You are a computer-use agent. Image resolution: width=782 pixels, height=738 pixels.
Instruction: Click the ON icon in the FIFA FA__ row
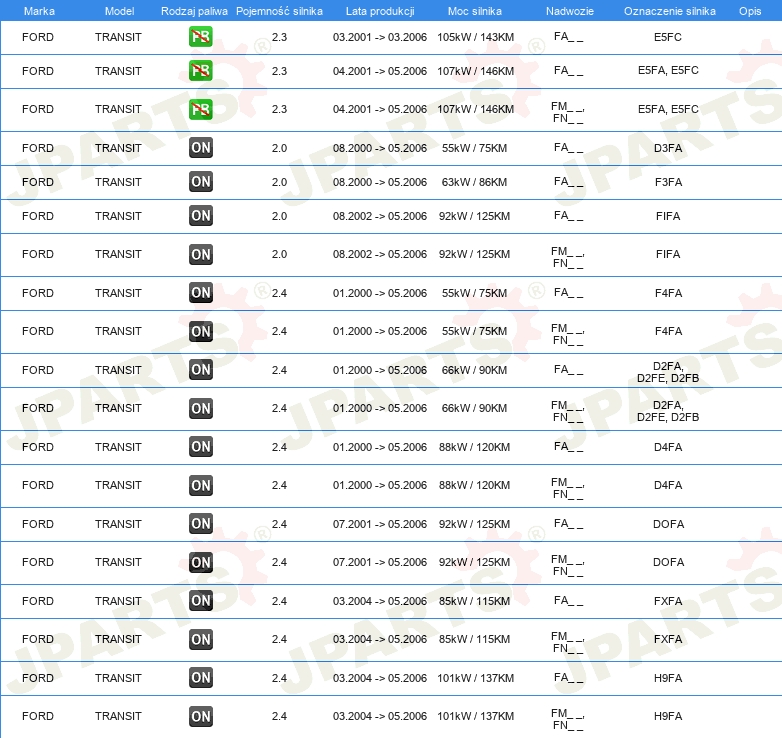tap(200, 215)
